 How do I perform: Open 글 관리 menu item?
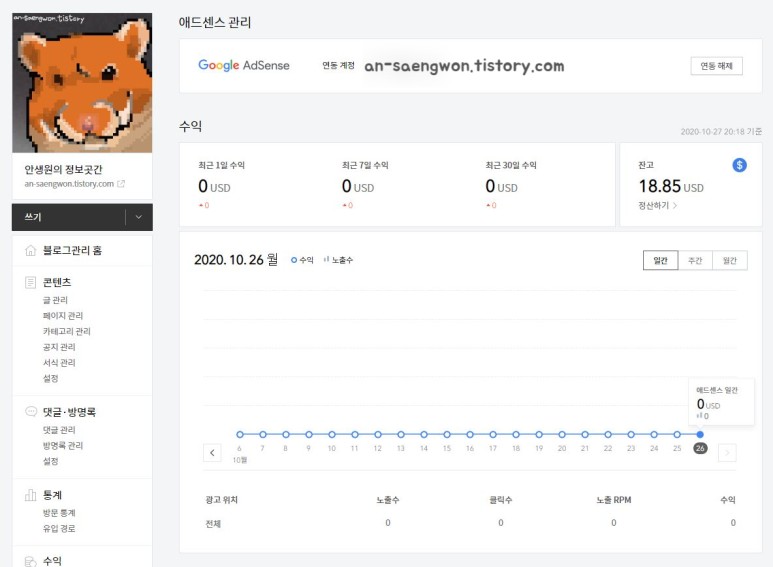point(55,300)
